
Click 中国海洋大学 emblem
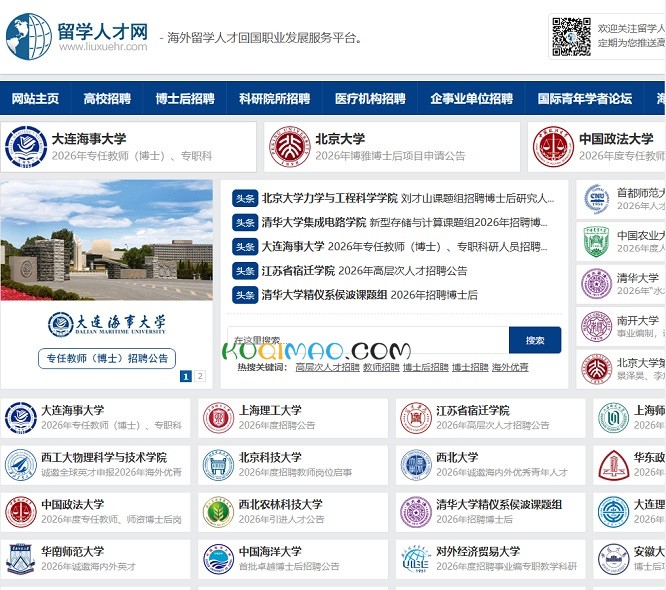point(218,559)
